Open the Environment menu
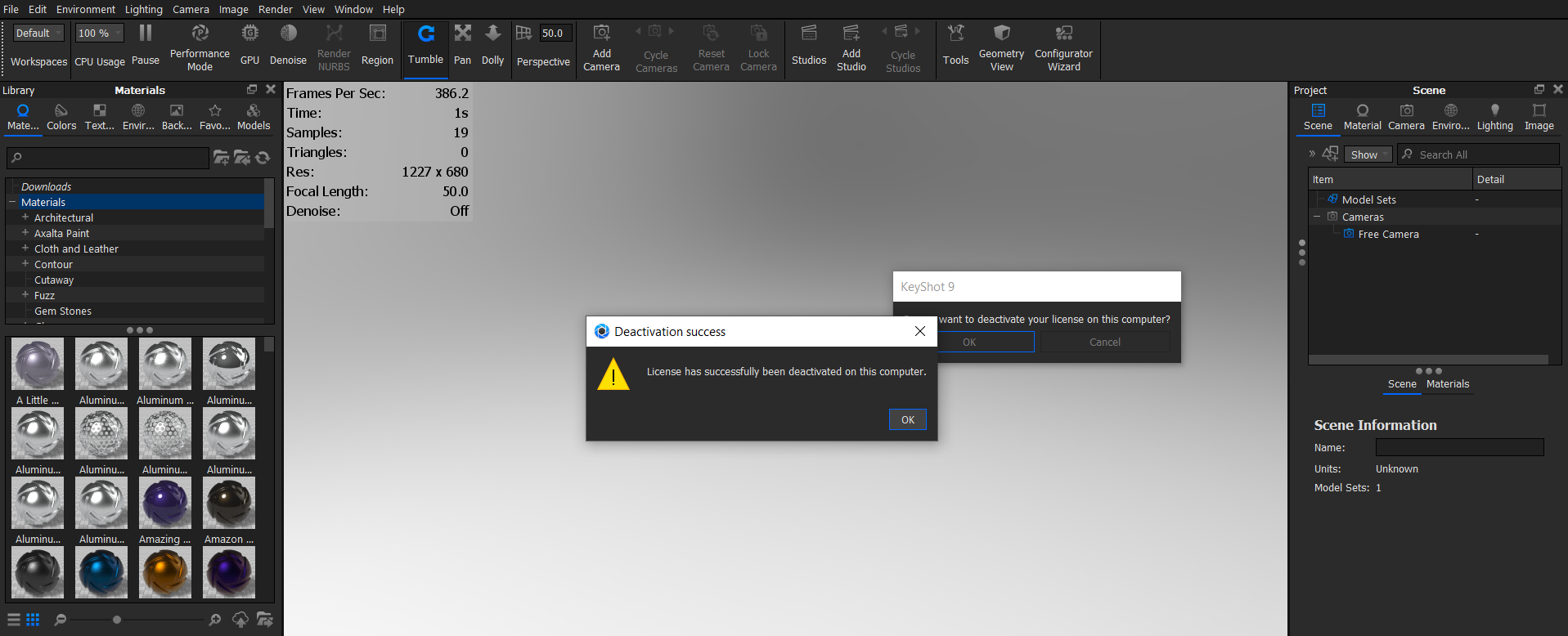The height and width of the screenshot is (636, 1568). click(x=86, y=9)
